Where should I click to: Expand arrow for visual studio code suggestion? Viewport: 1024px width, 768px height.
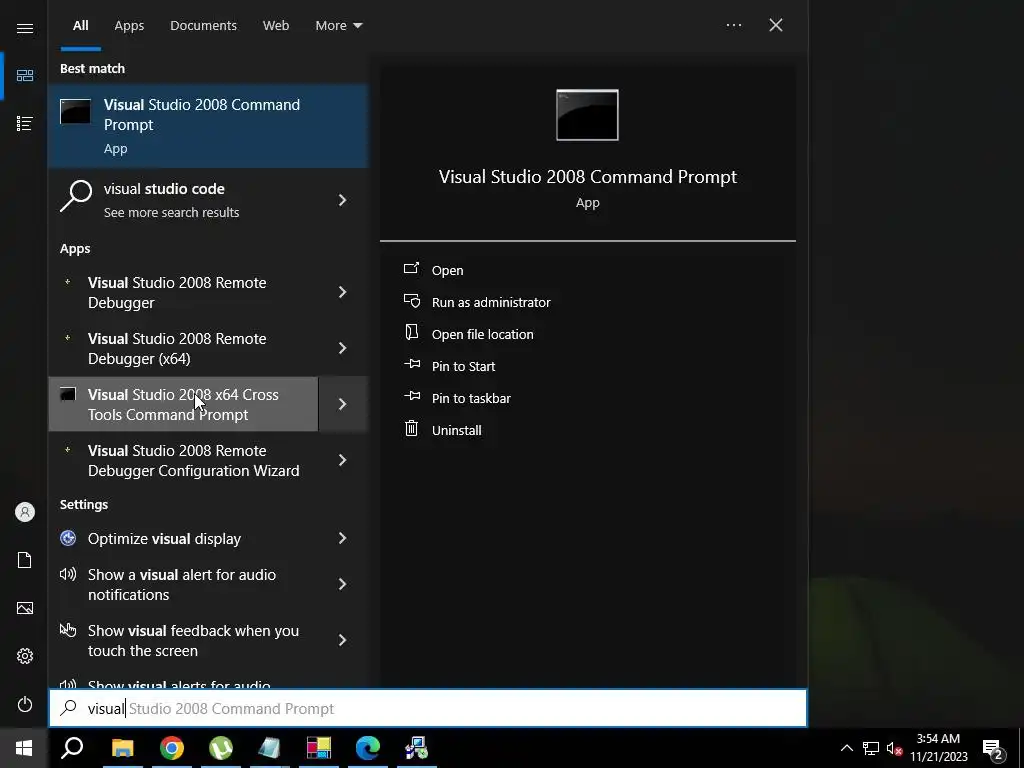[x=342, y=200]
